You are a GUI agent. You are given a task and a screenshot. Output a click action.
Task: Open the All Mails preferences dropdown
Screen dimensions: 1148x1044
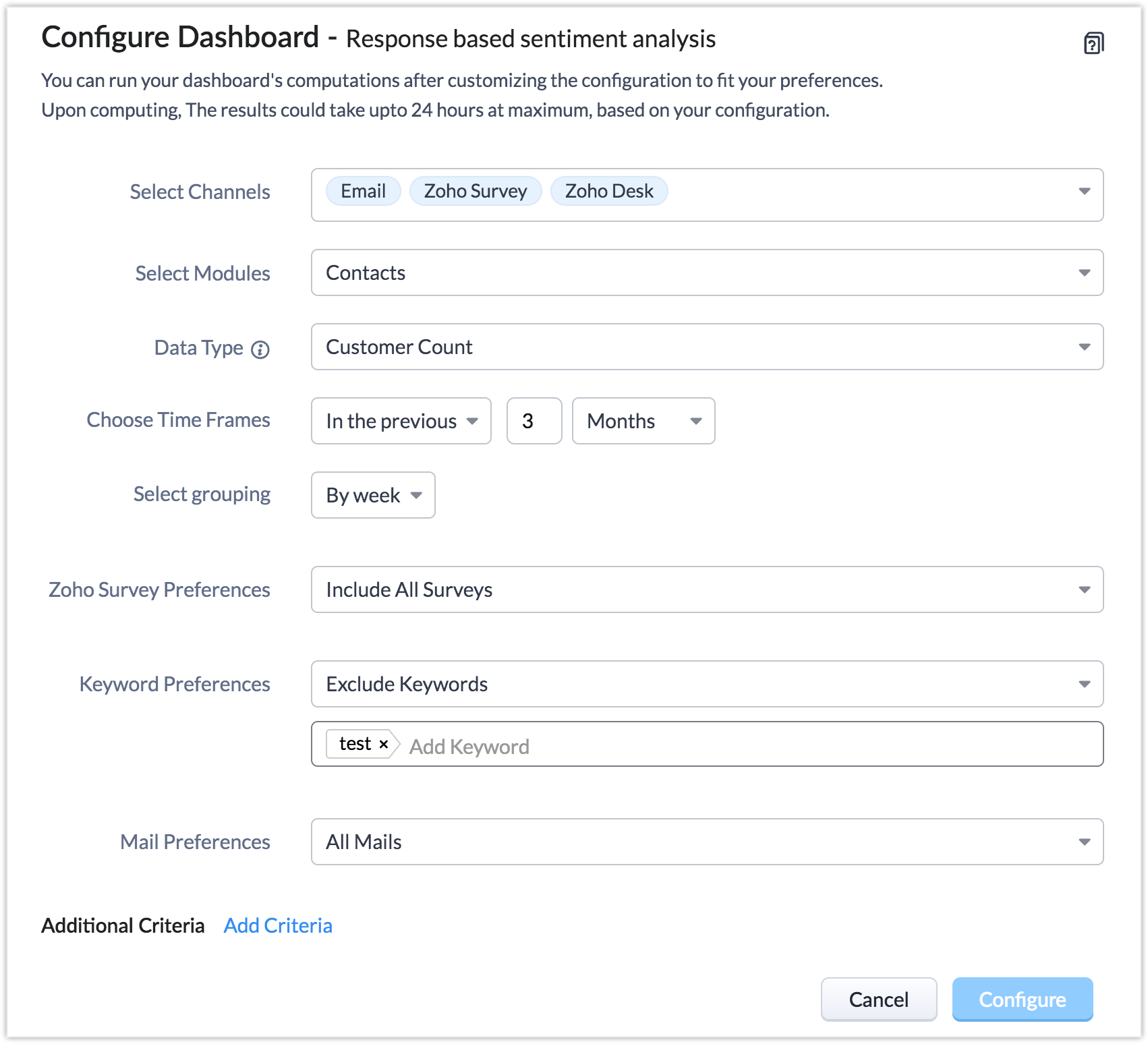tap(706, 842)
